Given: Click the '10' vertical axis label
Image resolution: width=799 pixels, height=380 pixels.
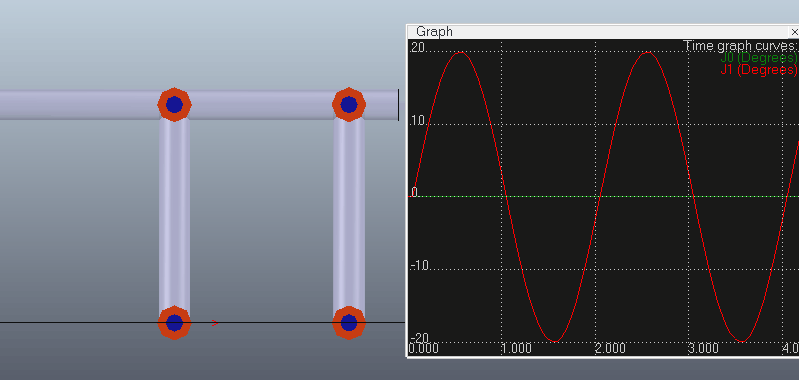Looking at the screenshot, I should coord(418,121).
